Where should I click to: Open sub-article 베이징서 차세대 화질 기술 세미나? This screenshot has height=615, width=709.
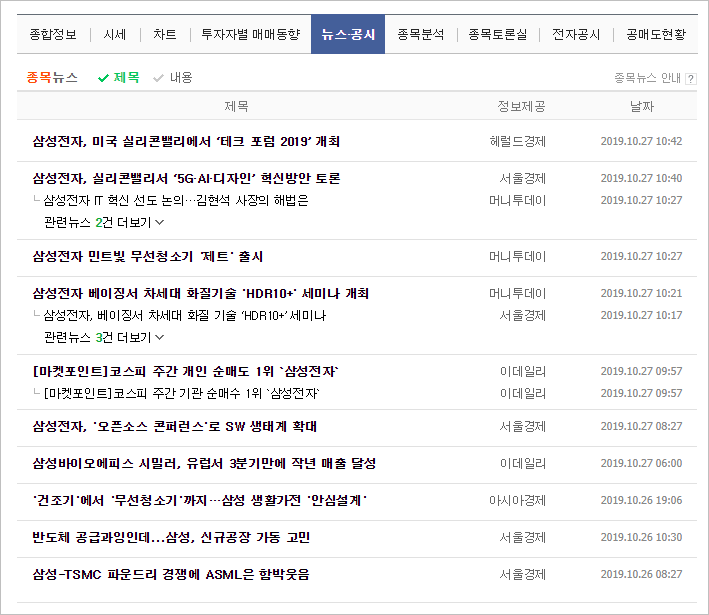[x=184, y=315]
